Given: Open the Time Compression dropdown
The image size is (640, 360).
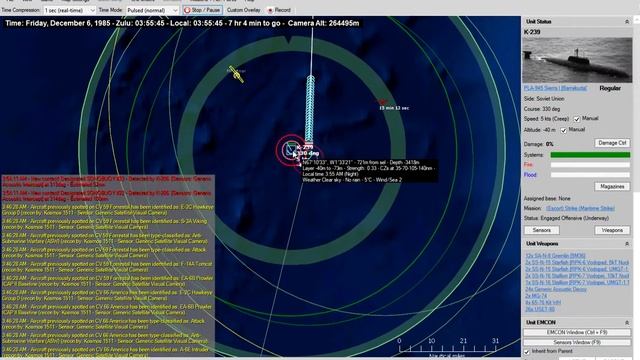Looking at the screenshot, I should point(69,10).
